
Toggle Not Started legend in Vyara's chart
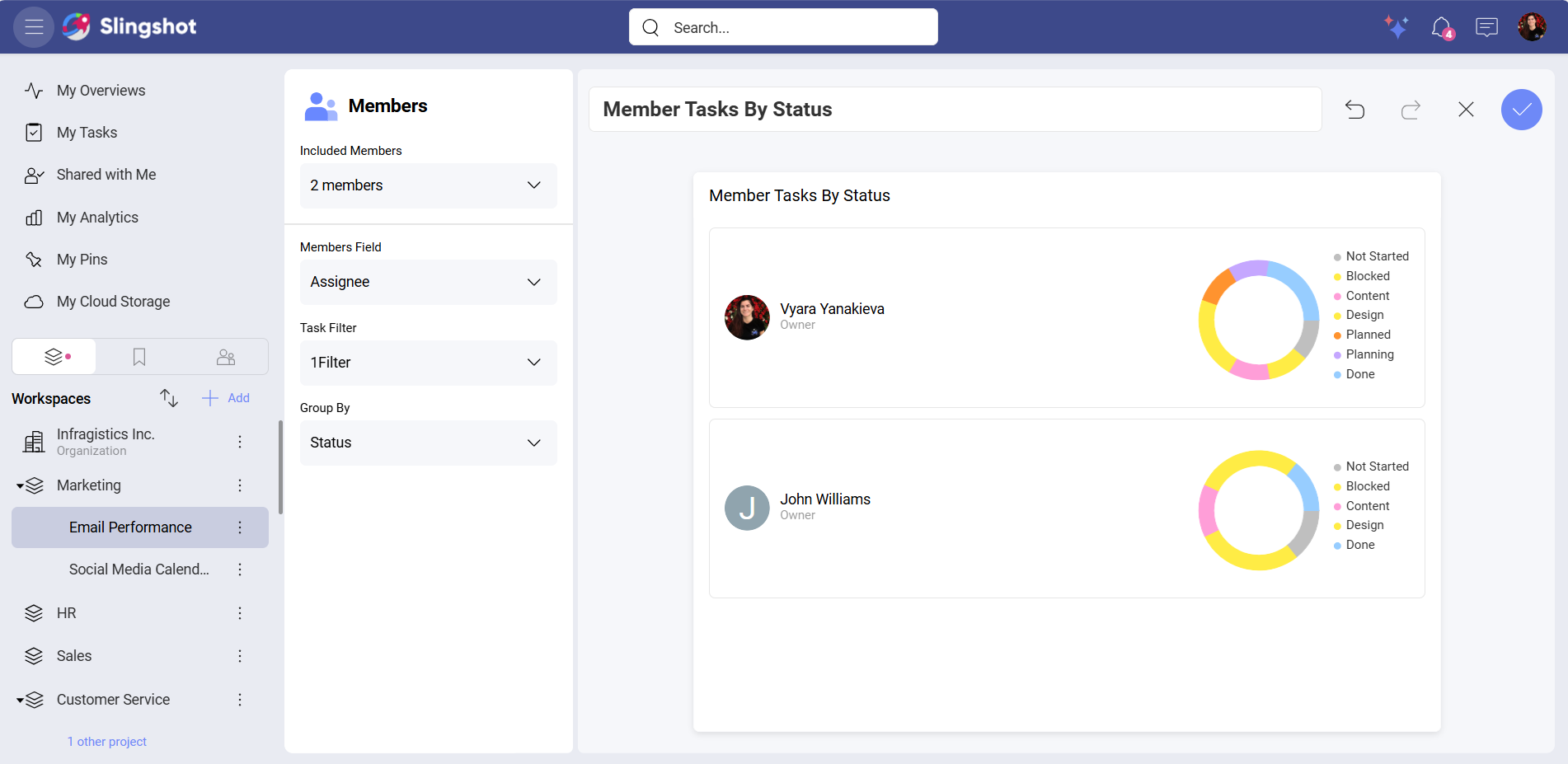coord(1376,256)
